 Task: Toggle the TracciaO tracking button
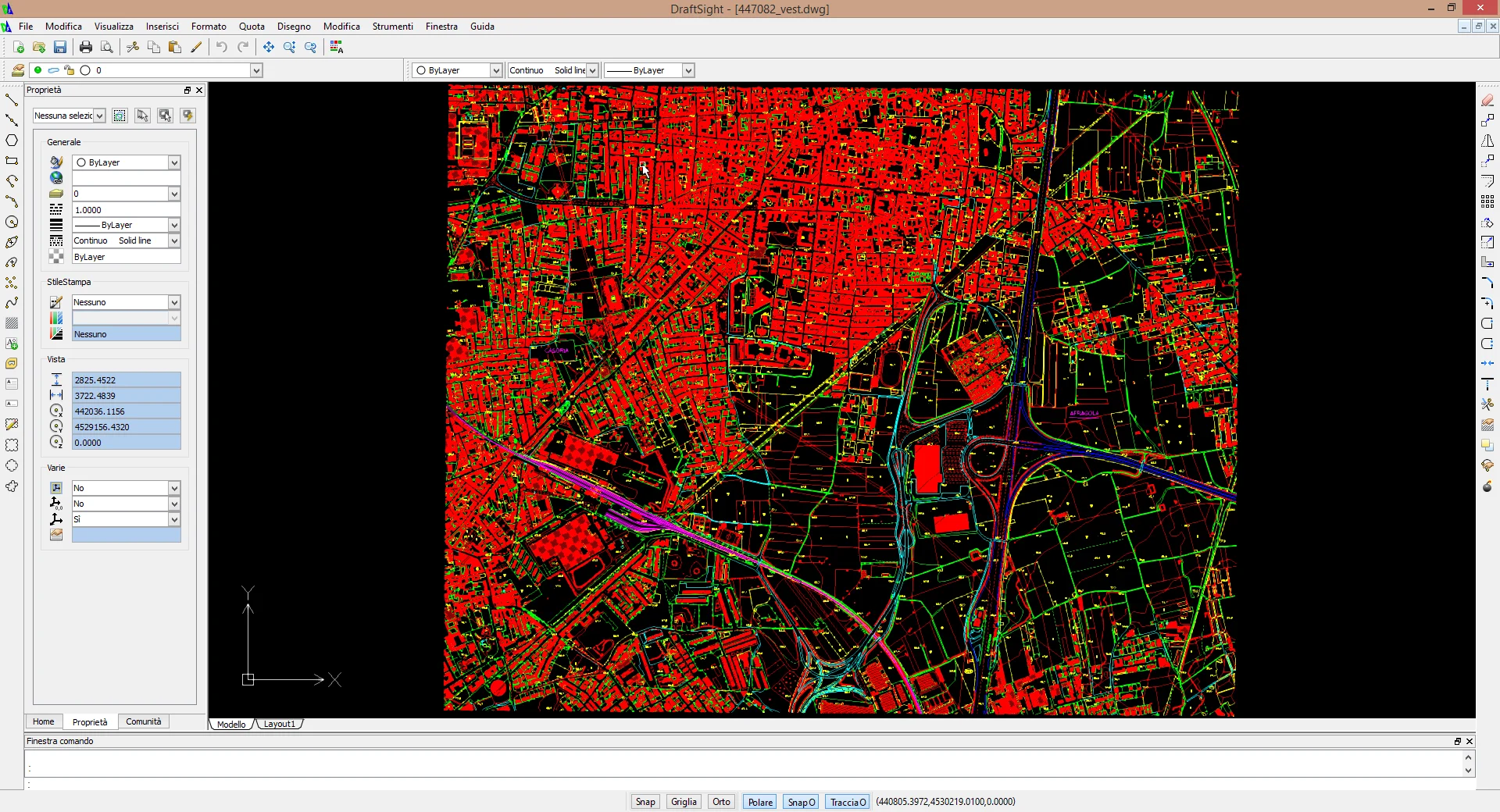847,802
